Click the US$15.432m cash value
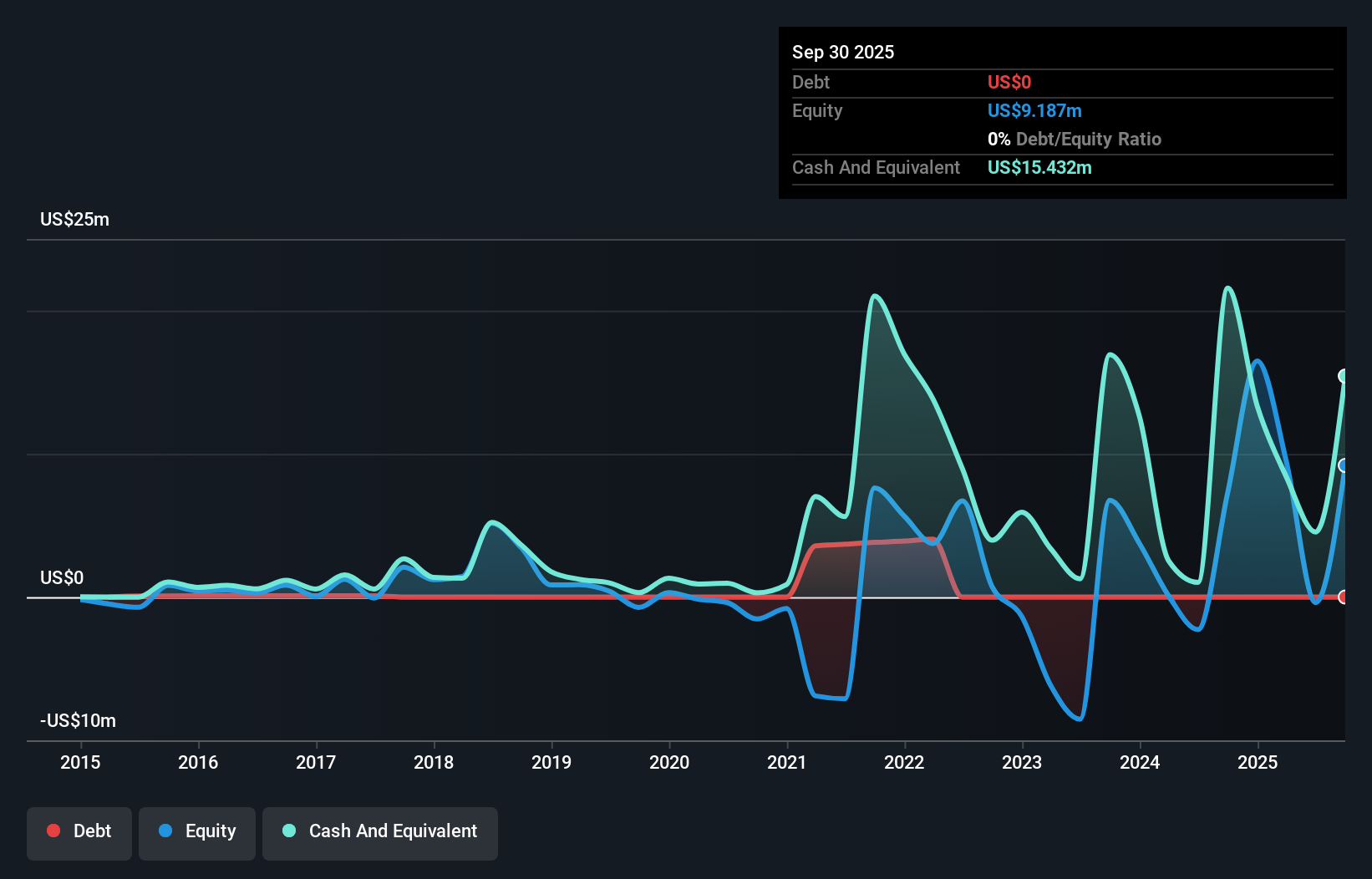The width and height of the screenshot is (1372, 879). coord(1039,167)
